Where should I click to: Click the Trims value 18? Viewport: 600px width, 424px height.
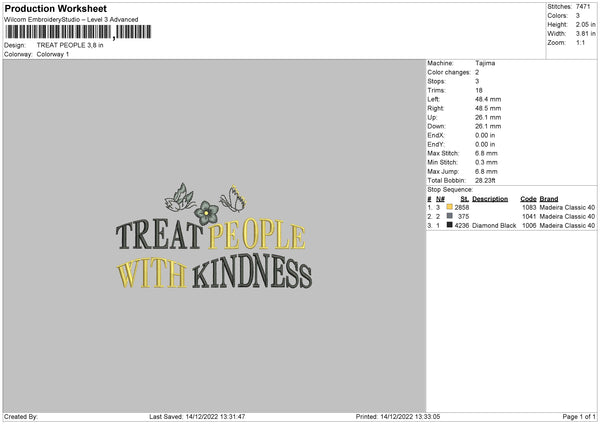(x=479, y=90)
